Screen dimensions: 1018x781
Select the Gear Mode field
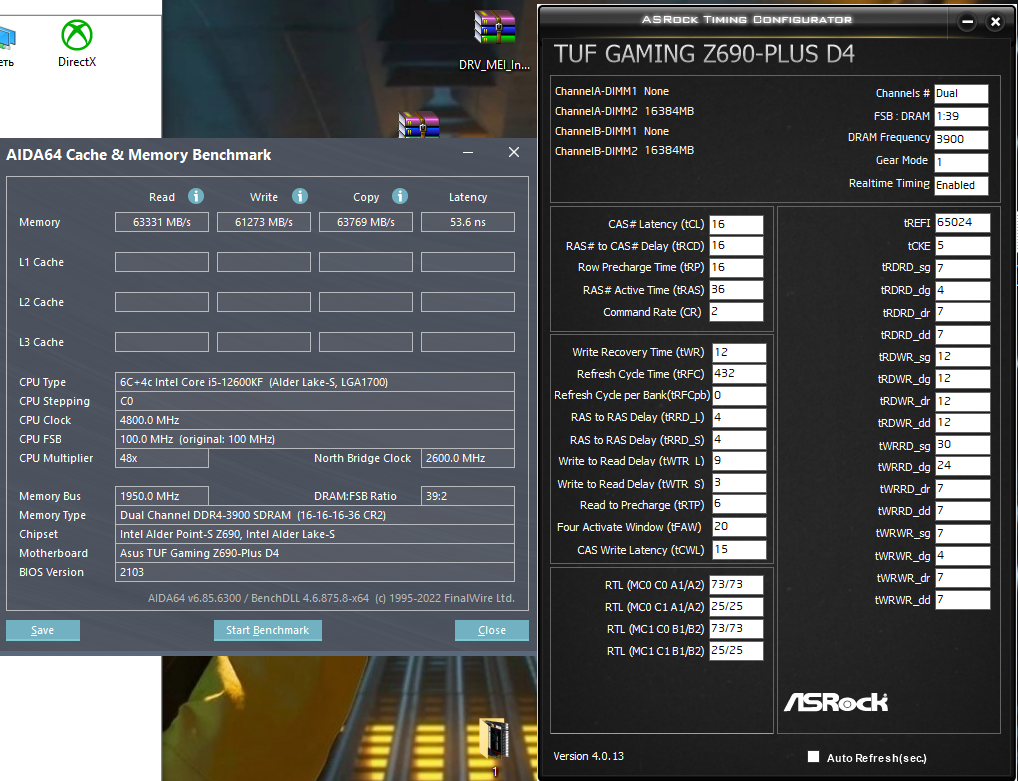pos(961,162)
